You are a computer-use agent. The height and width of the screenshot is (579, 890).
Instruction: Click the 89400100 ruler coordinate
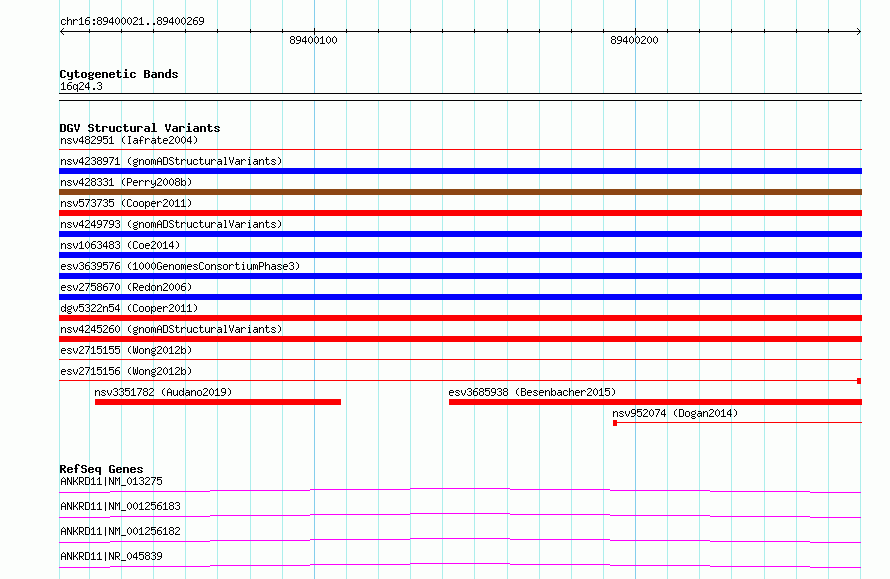(x=313, y=40)
